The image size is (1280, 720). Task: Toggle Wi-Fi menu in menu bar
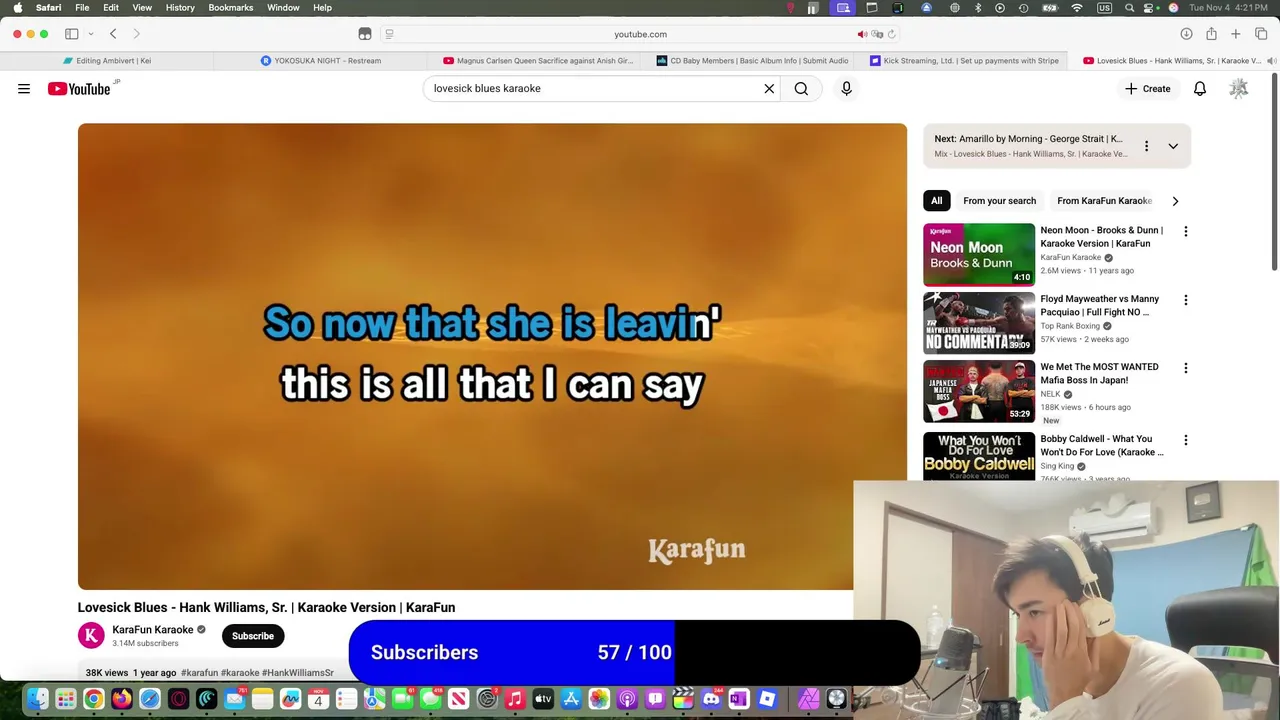pyautogui.click(x=1077, y=8)
